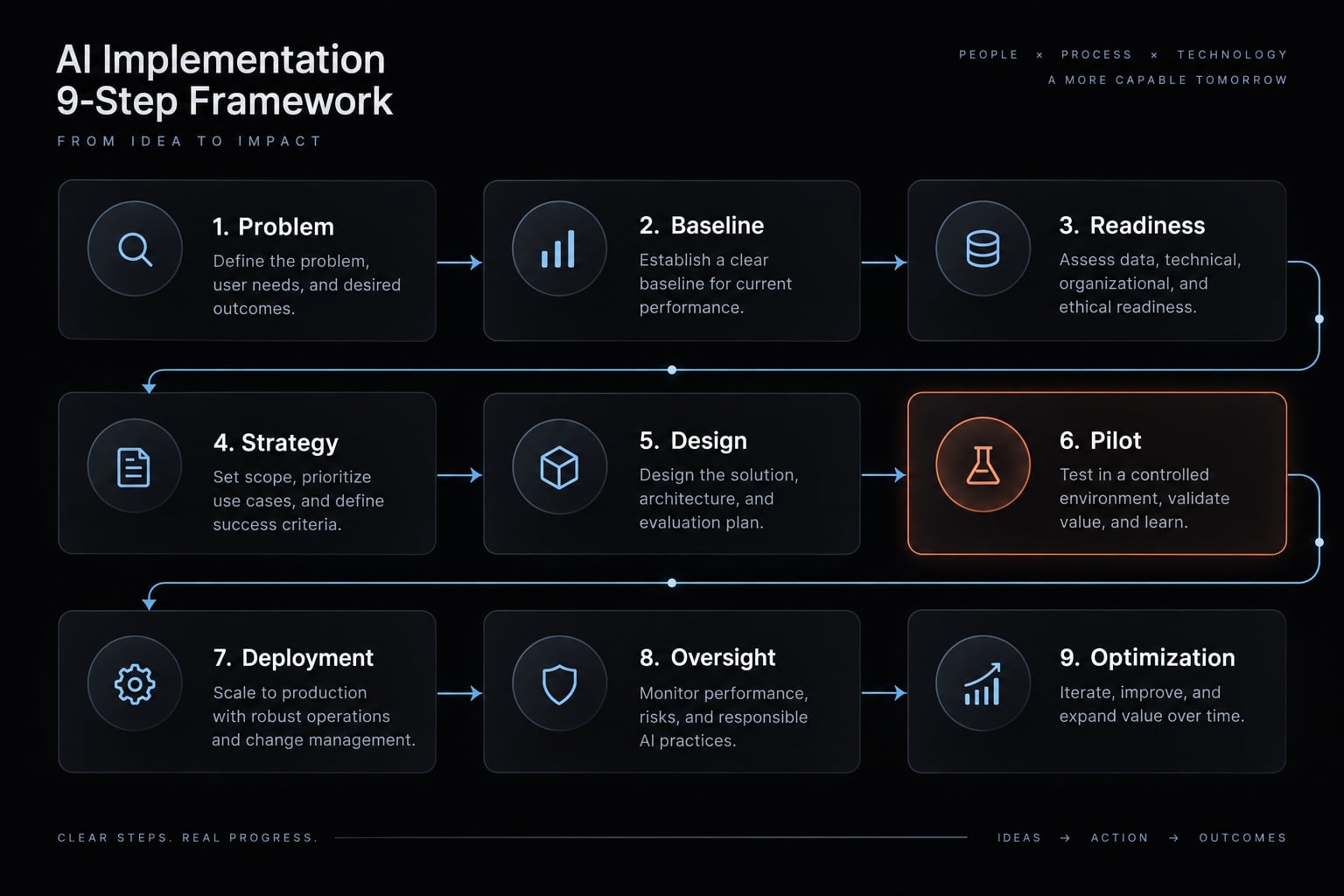Click the "7. Deployment" heading

(293, 658)
